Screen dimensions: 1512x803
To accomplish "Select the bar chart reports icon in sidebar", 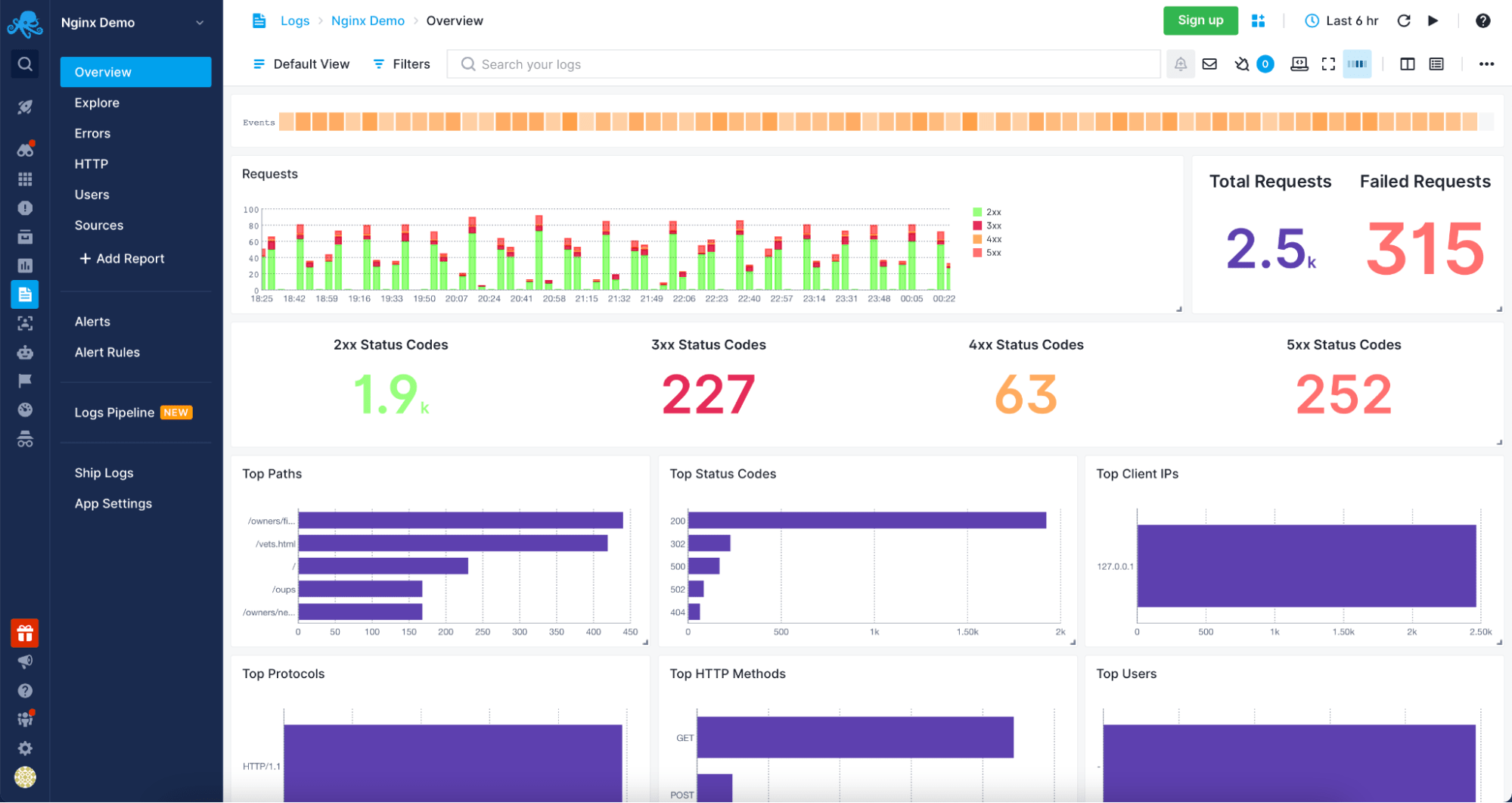I will coord(25,266).
